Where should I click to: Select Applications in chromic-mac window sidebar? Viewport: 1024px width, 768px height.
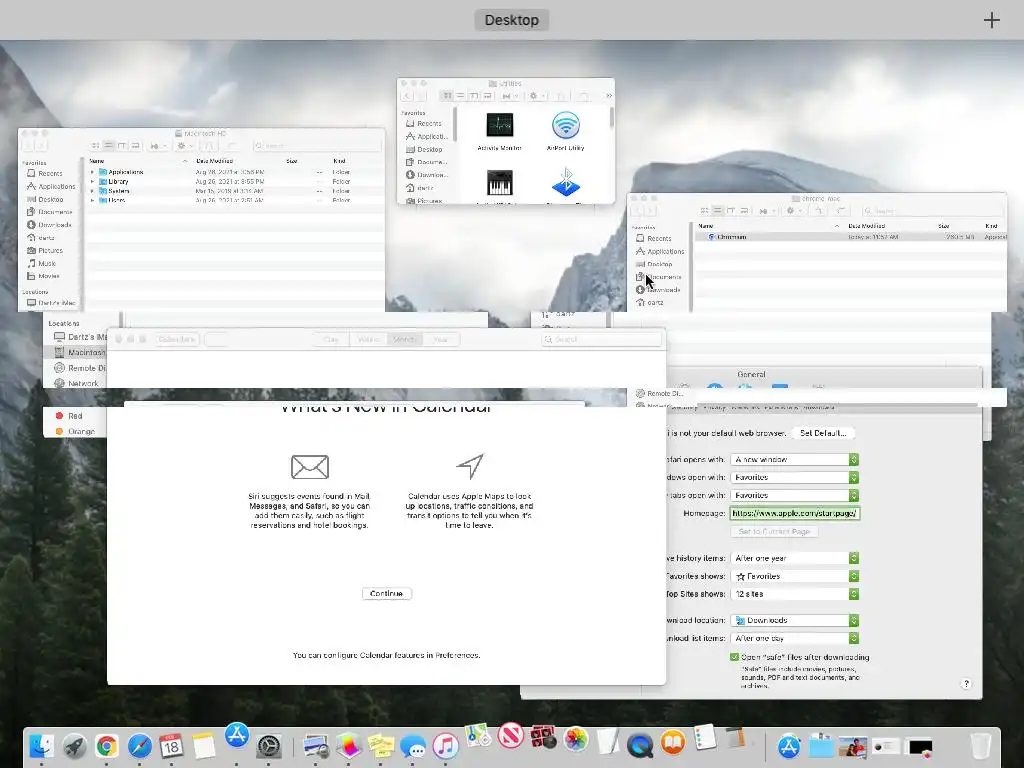click(x=660, y=251)
